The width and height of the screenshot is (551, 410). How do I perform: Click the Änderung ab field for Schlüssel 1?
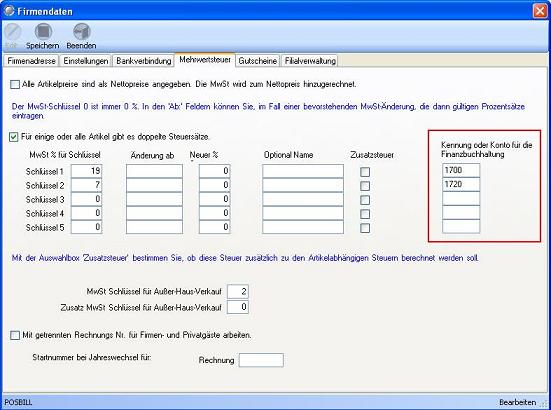155,171
